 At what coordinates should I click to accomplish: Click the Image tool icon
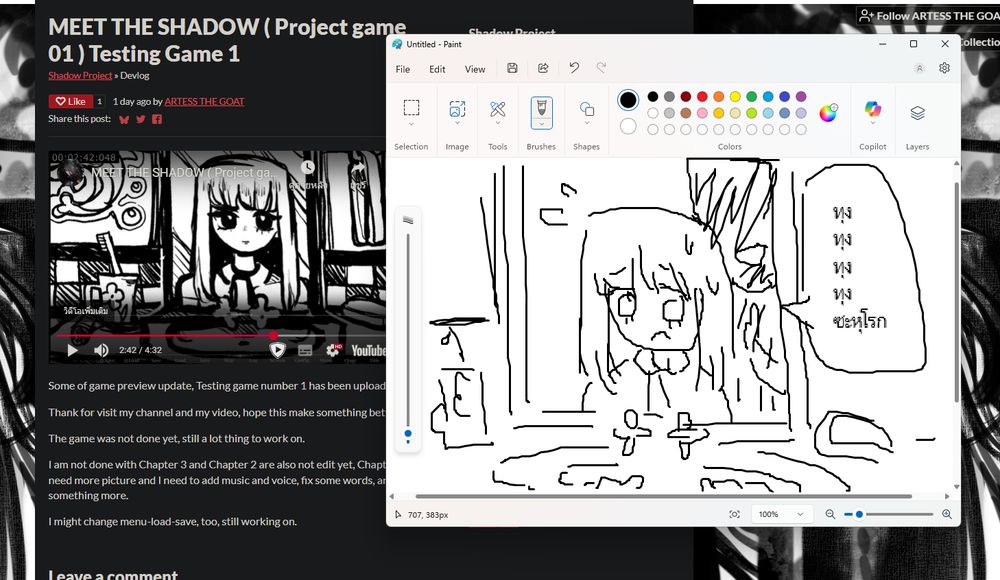tap(457, 108)
